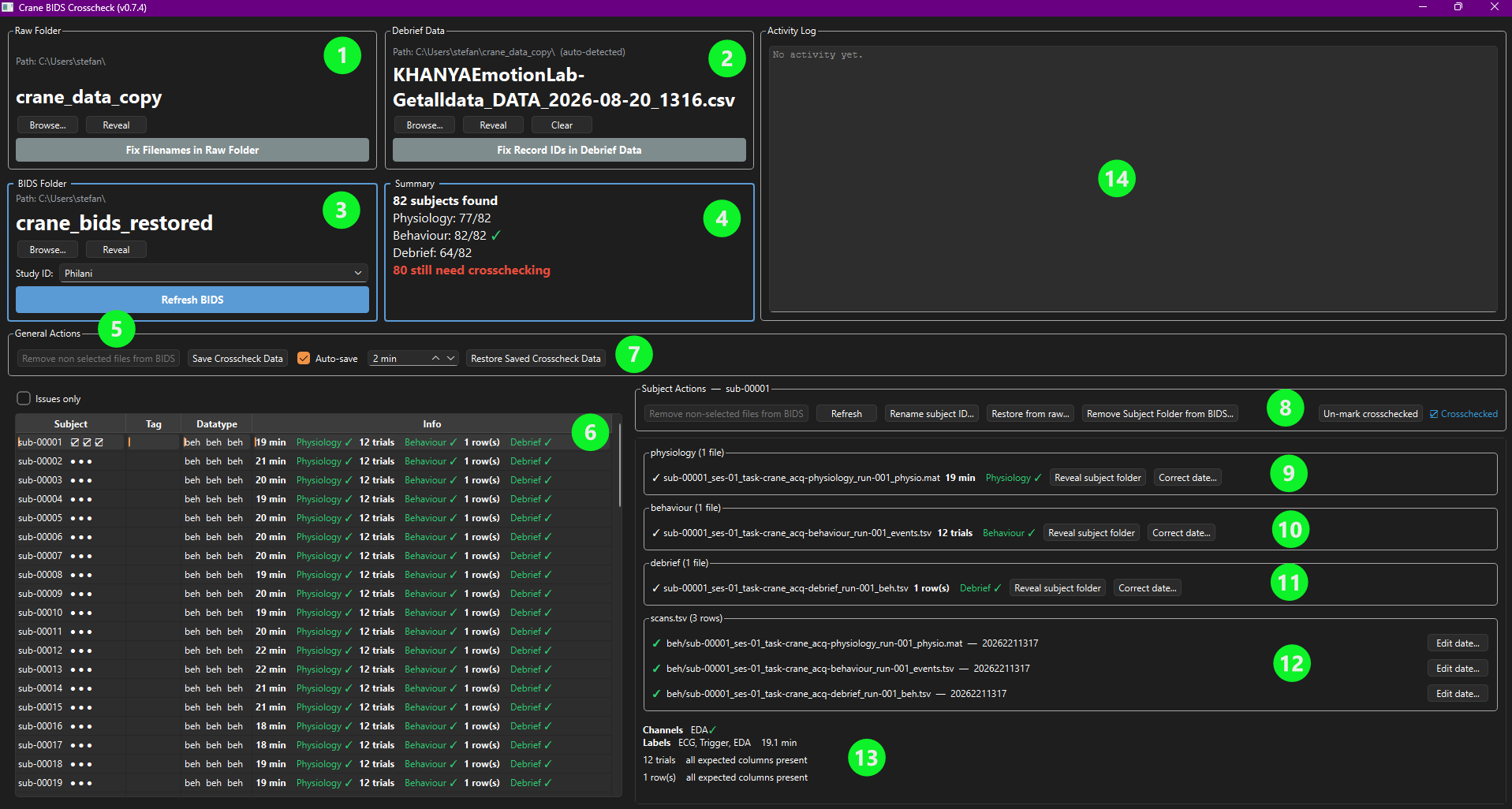Enable the Issues only checkbox
The height and width of the screenshot is (809, 1512).
pyautogui.click(x=24, y=398)
